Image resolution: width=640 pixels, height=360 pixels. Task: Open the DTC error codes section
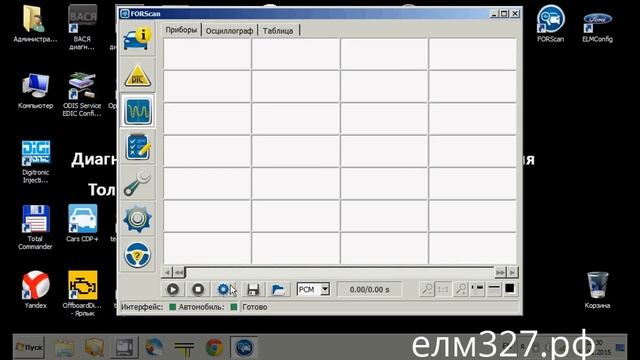pos(138,76)
